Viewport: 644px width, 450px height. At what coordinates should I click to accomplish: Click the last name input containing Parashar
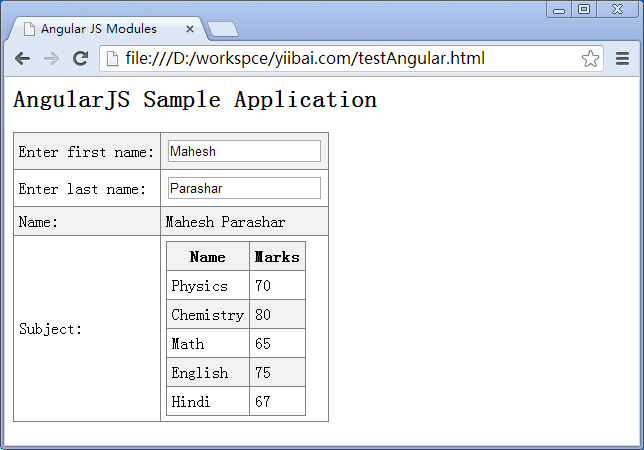(244, 188)
